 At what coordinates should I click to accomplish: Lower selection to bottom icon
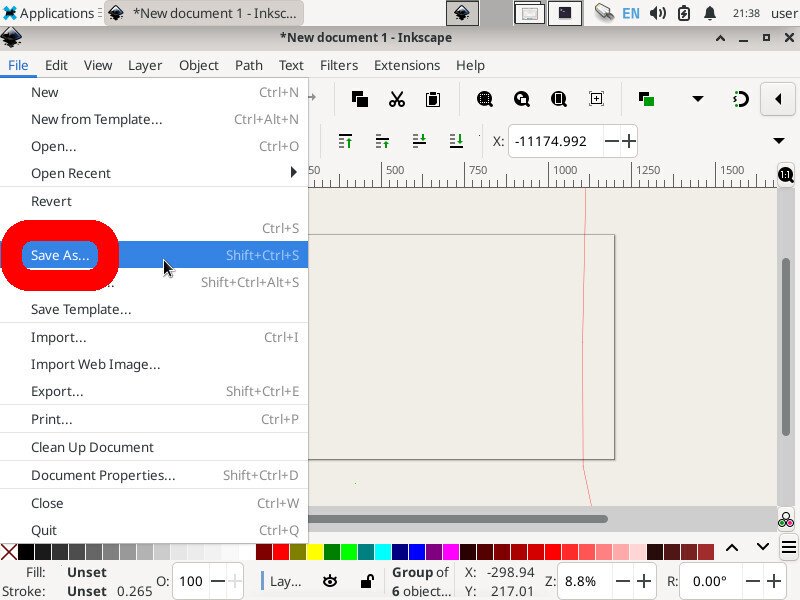click(x=456, y=141)
